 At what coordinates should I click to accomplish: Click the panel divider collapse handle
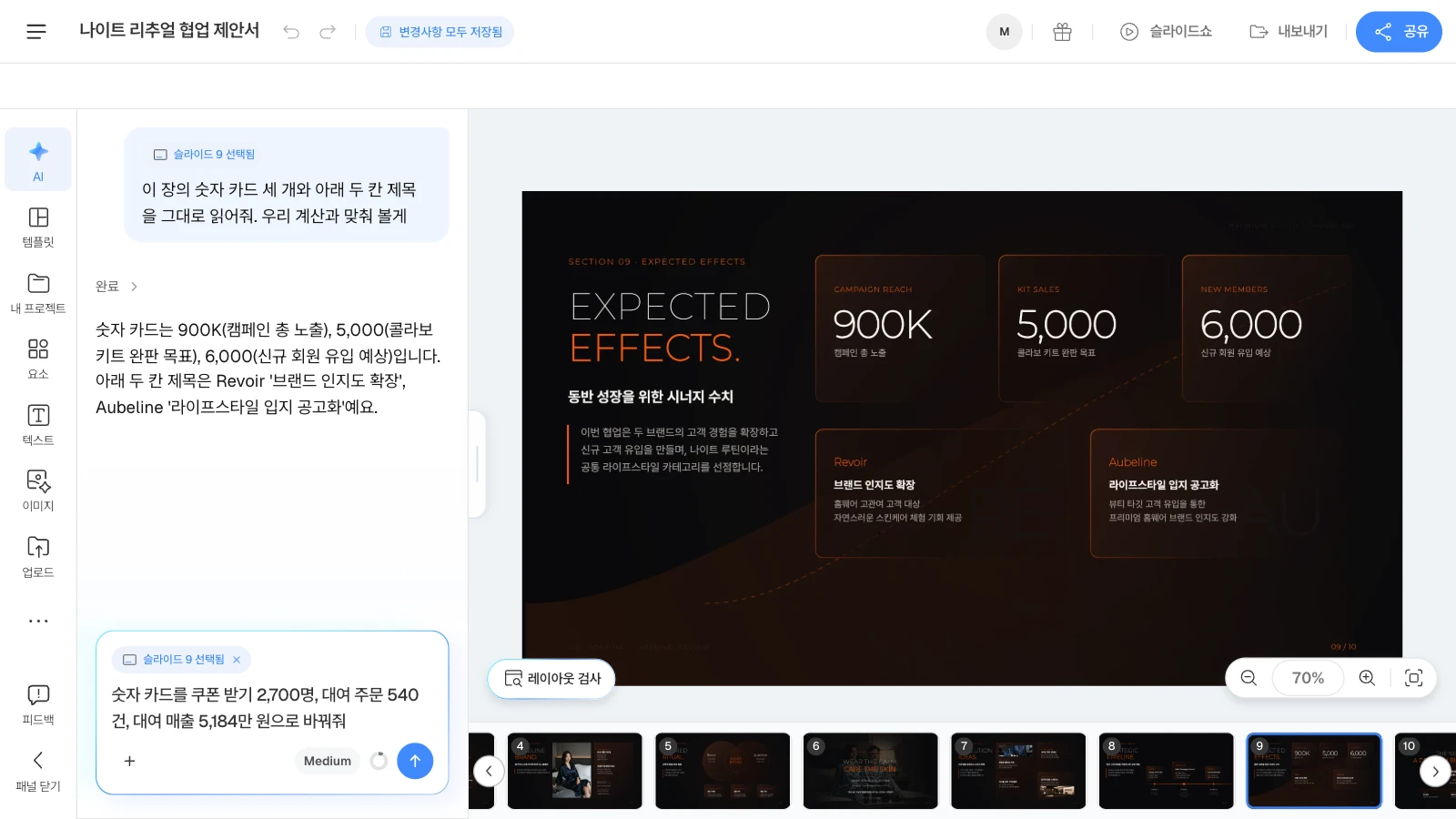pos(477,464)
